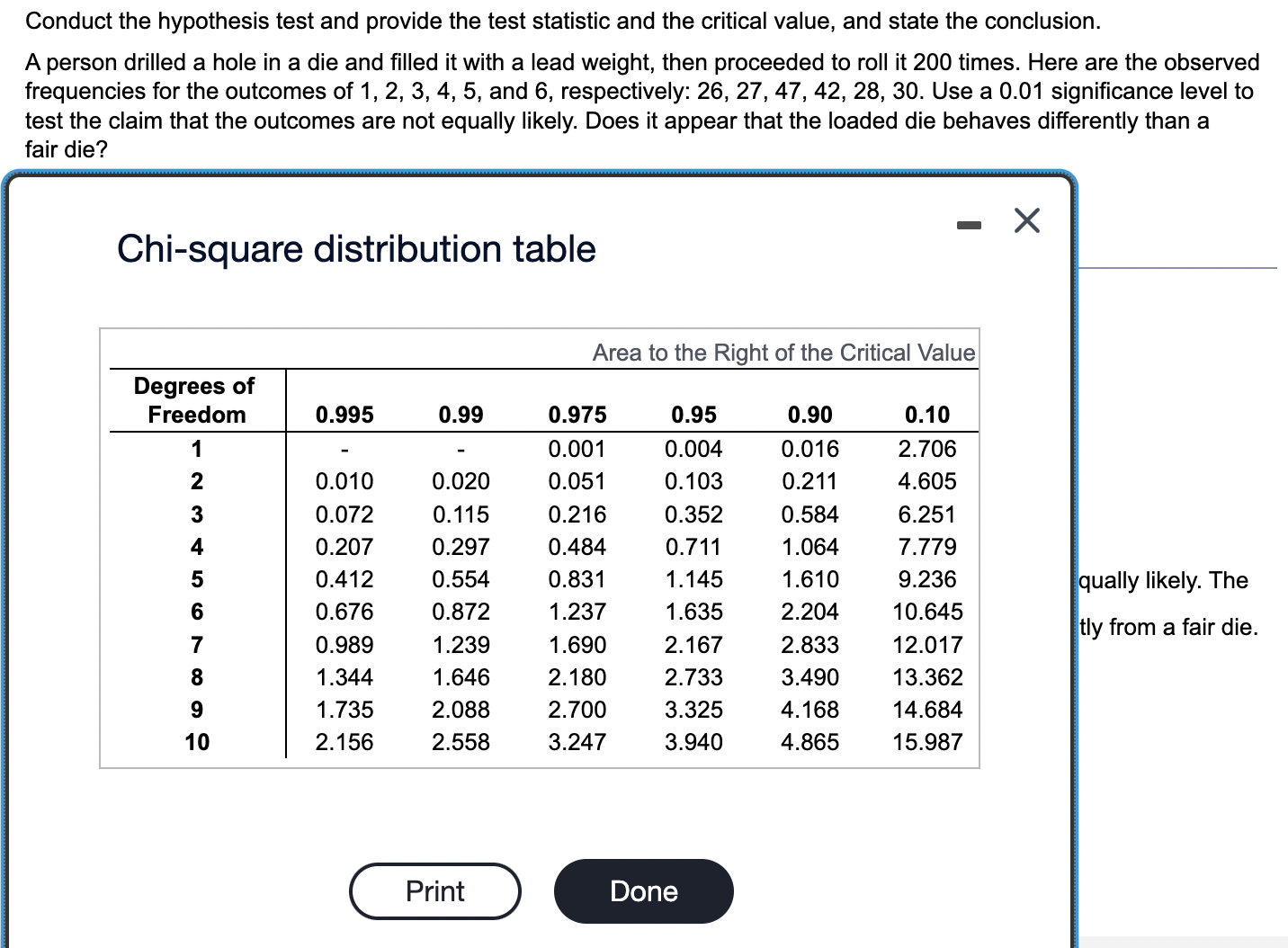Click the value 12.017 in the table
Image resolution: width=1288 pixels, height=948 pixels.
pos(927,645)
